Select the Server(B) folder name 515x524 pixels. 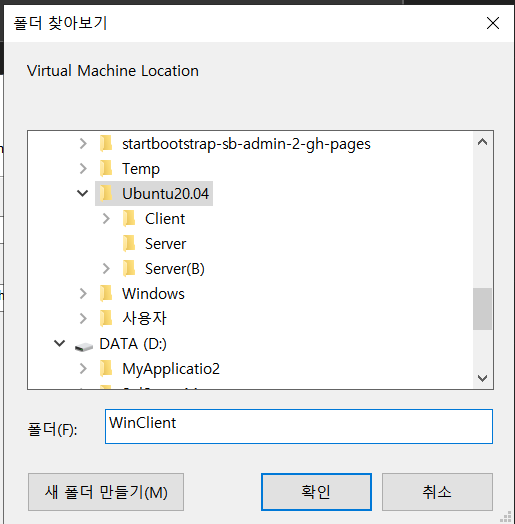coord(174,269)
